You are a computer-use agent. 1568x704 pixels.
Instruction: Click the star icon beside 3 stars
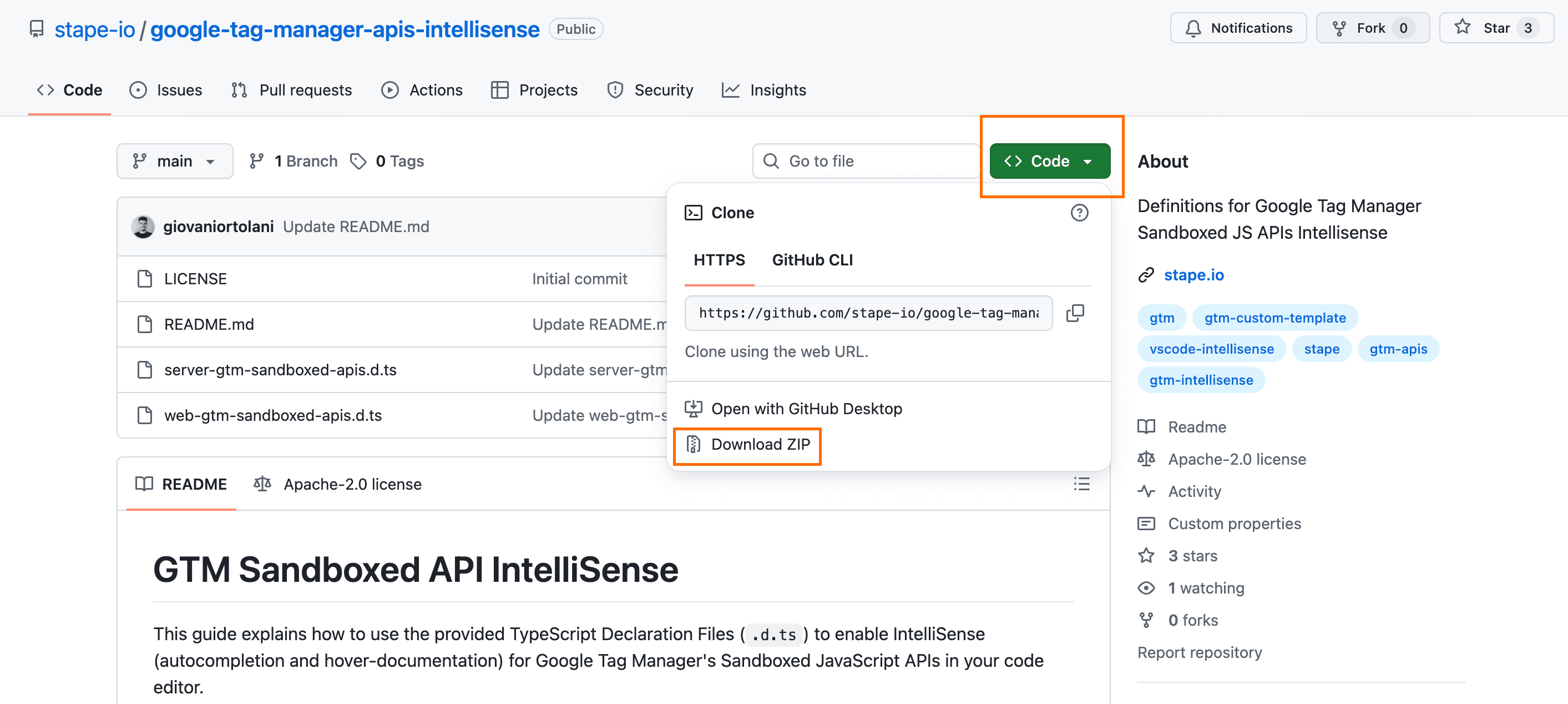tap(1146, 556)
